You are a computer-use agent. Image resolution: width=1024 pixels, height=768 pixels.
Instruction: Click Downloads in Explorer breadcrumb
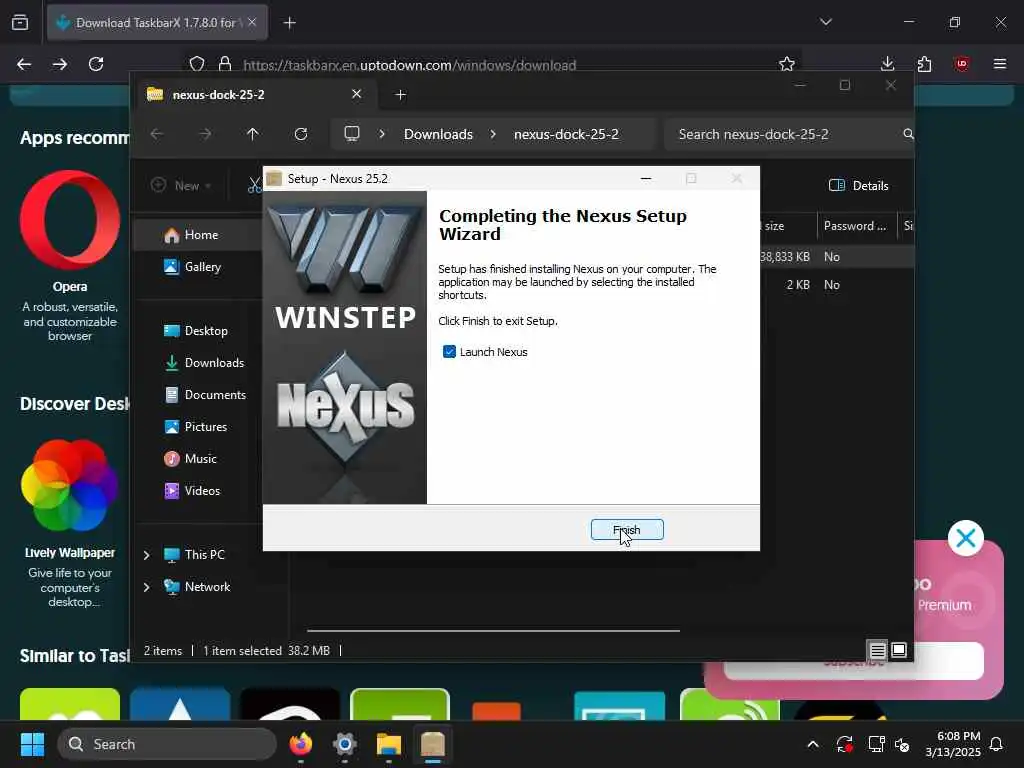(438, 134)
